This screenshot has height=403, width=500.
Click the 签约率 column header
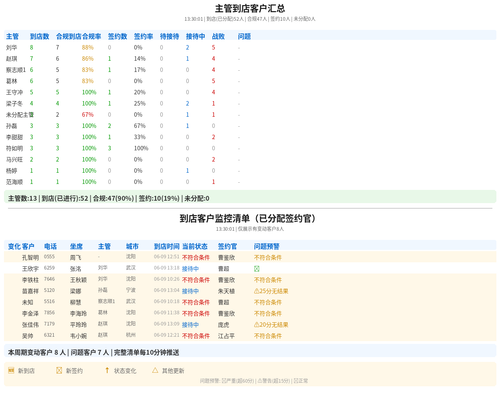click(x=143, y=36)
